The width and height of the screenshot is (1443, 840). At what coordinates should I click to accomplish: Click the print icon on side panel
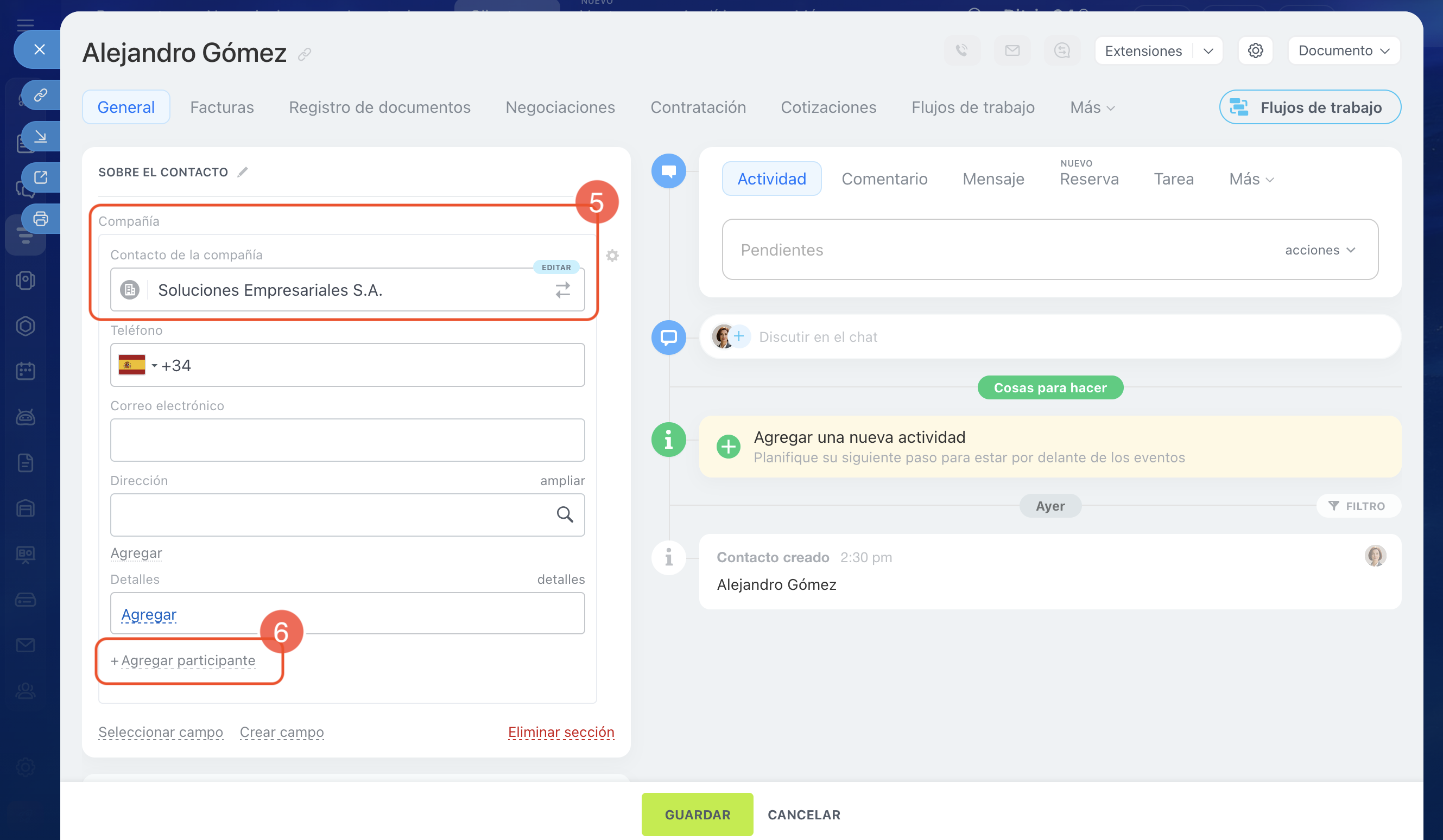(41, 218)
